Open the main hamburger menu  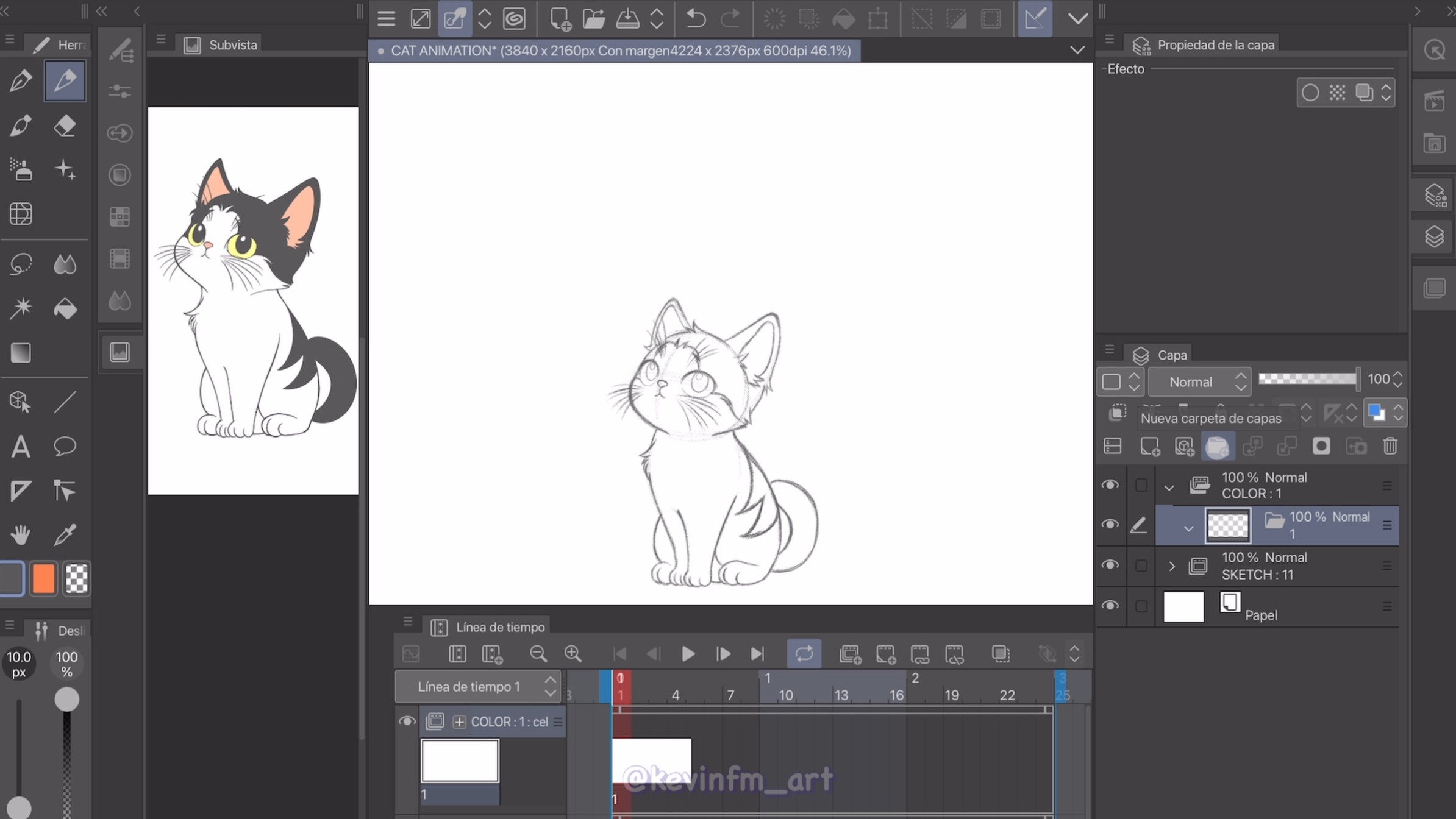386,18
